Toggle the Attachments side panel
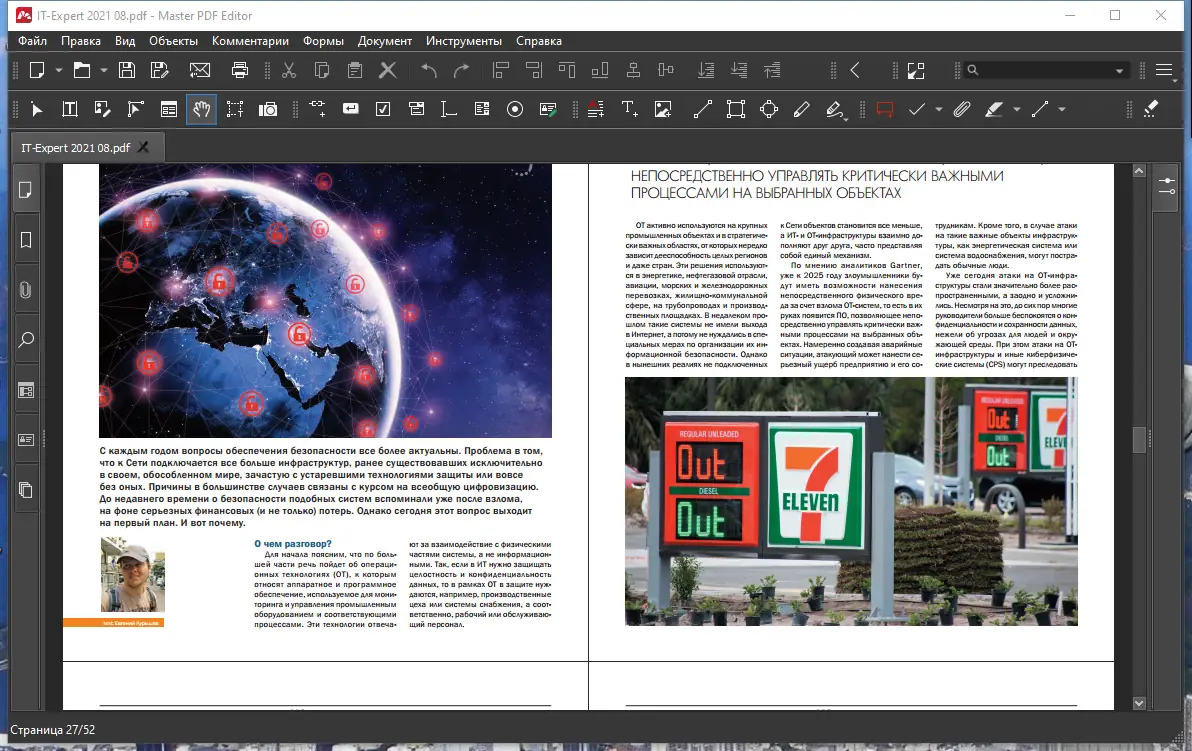Image resolution: width=1192 pixels, height=751 pixels. 26,289
